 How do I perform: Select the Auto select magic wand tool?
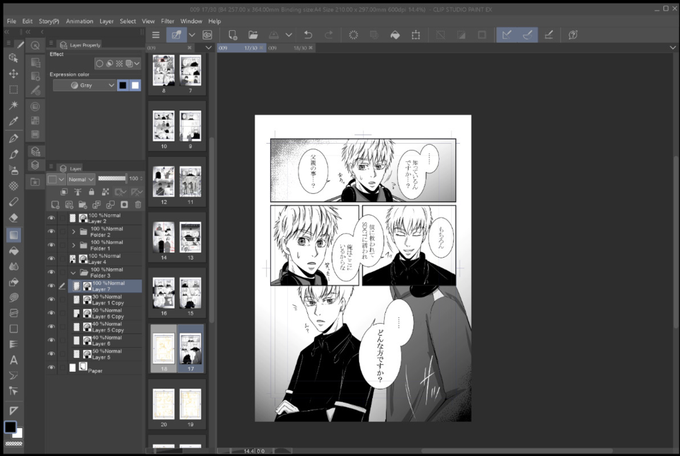[13, 105]
